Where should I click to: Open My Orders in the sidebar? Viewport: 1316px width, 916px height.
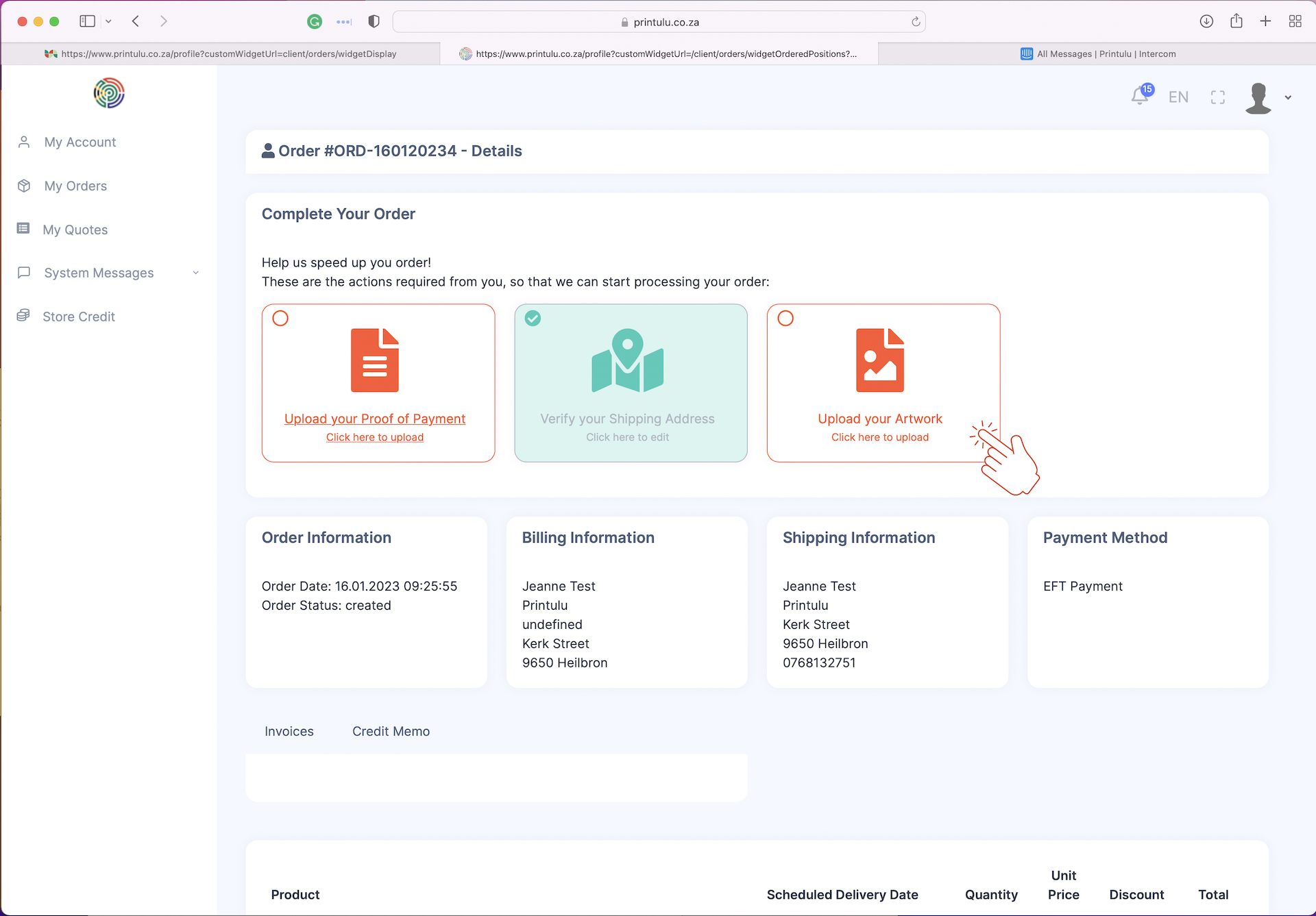pos(75,186)
